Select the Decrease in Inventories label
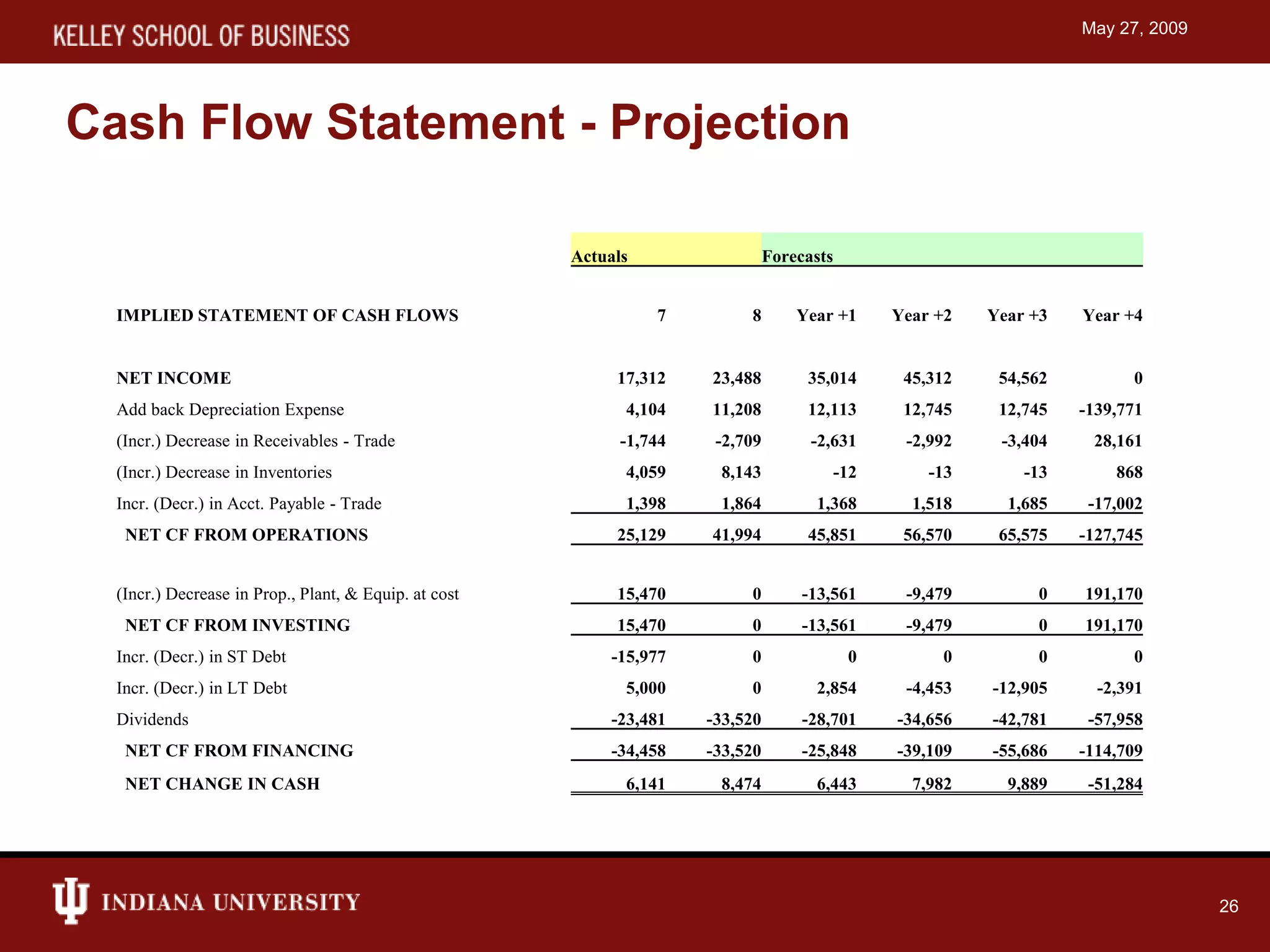The width and height of the screenshot is (1270, 952). tap(224, 473)
